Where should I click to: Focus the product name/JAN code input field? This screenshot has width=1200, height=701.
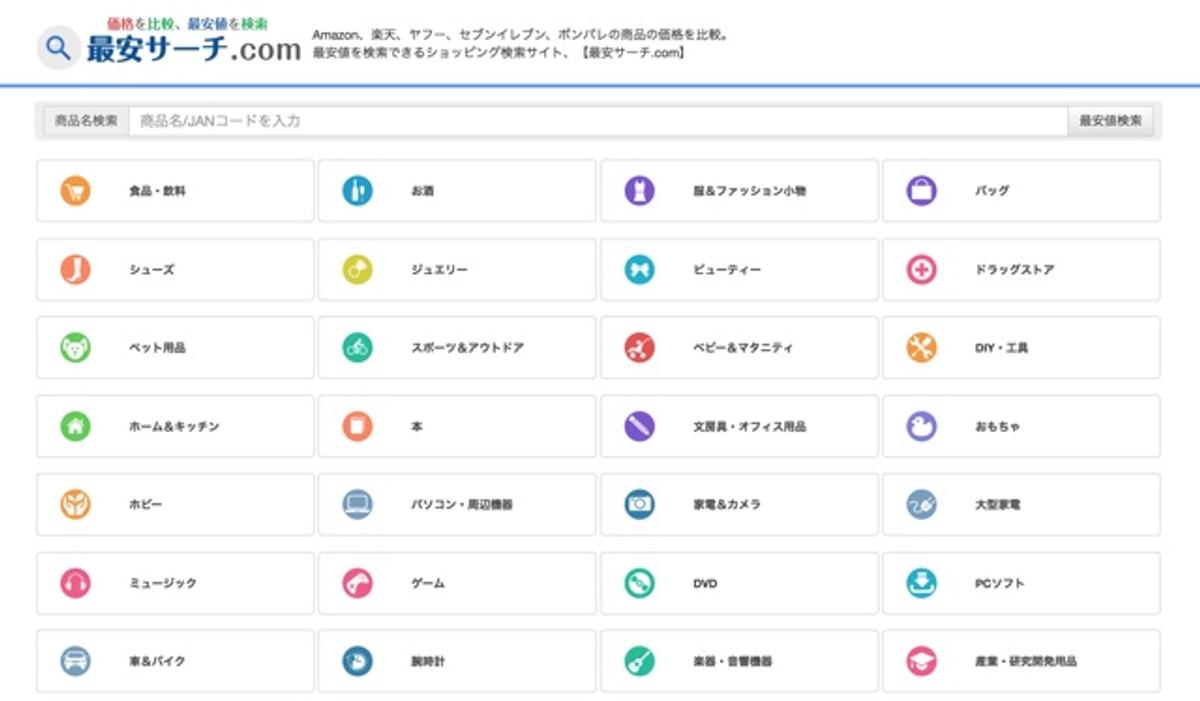(x=597, y=121)
